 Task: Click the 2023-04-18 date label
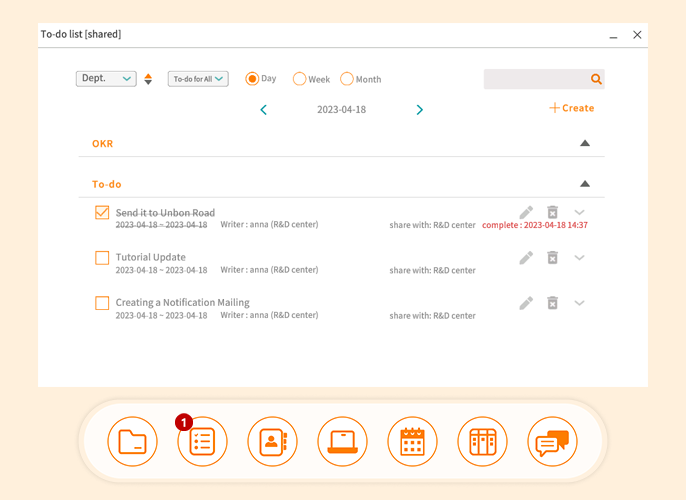point(342,110)
